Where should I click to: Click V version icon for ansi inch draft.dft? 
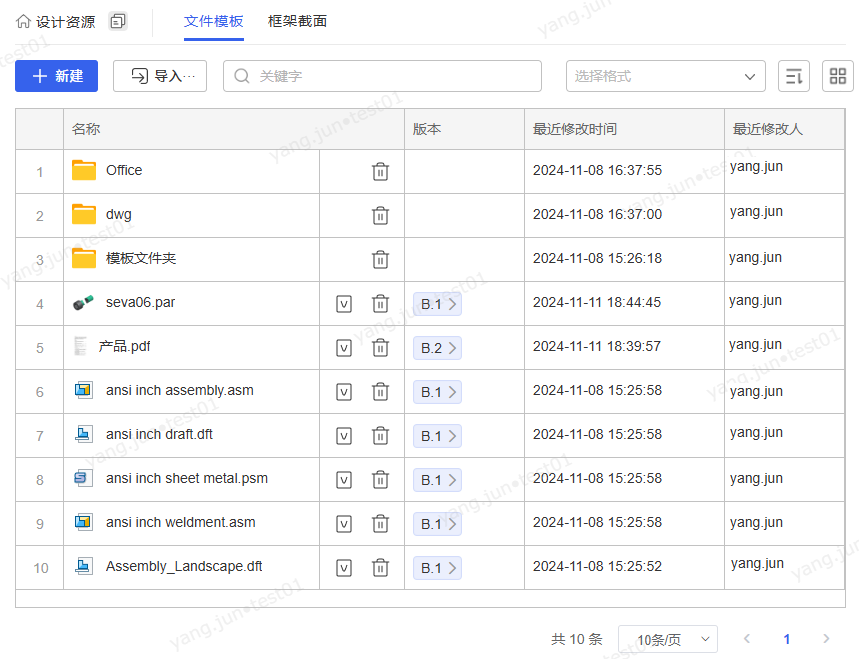(x=344, y=436)
